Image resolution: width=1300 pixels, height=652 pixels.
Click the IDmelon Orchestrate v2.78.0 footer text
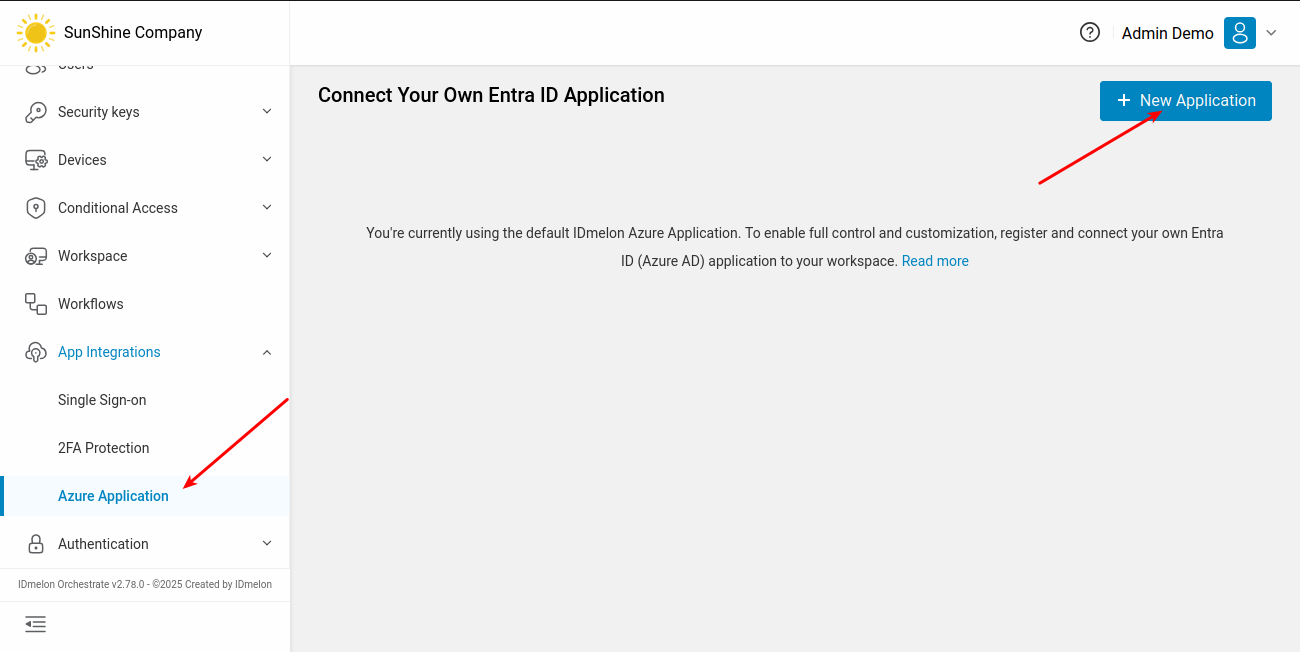(x=145, y=584)
